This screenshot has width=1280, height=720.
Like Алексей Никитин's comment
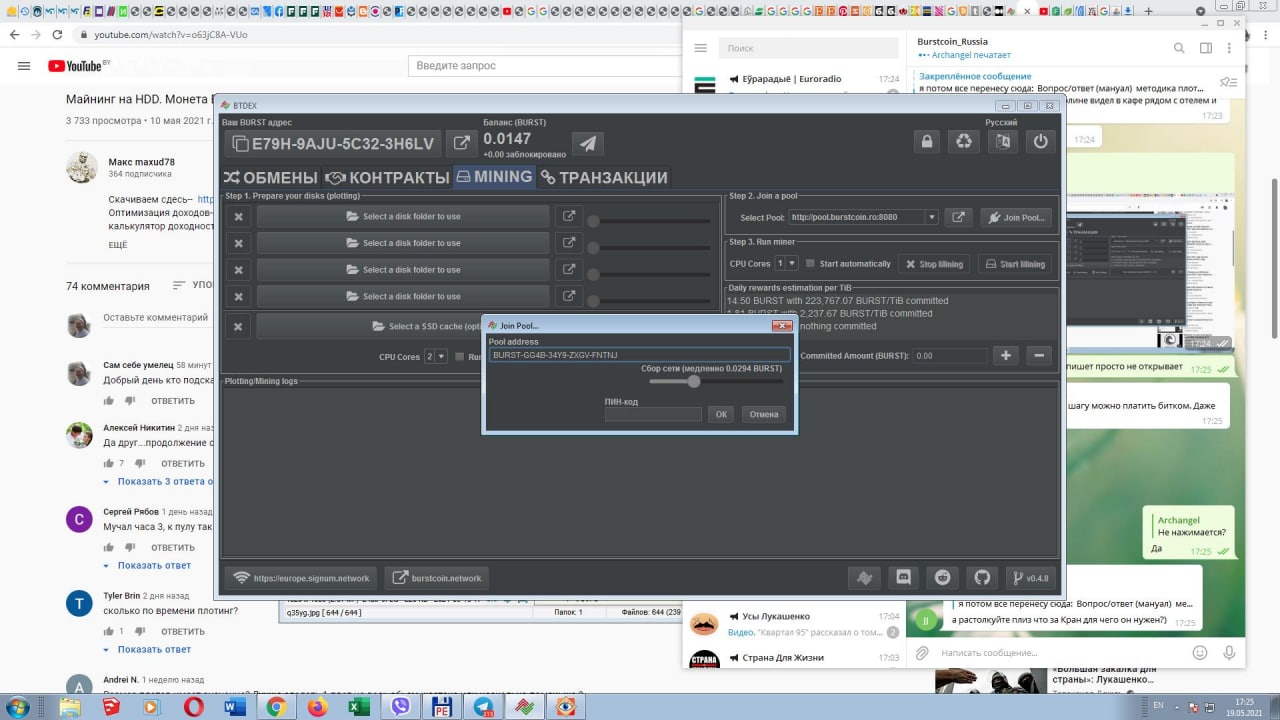pyautogui.click(x=109, y=463)
